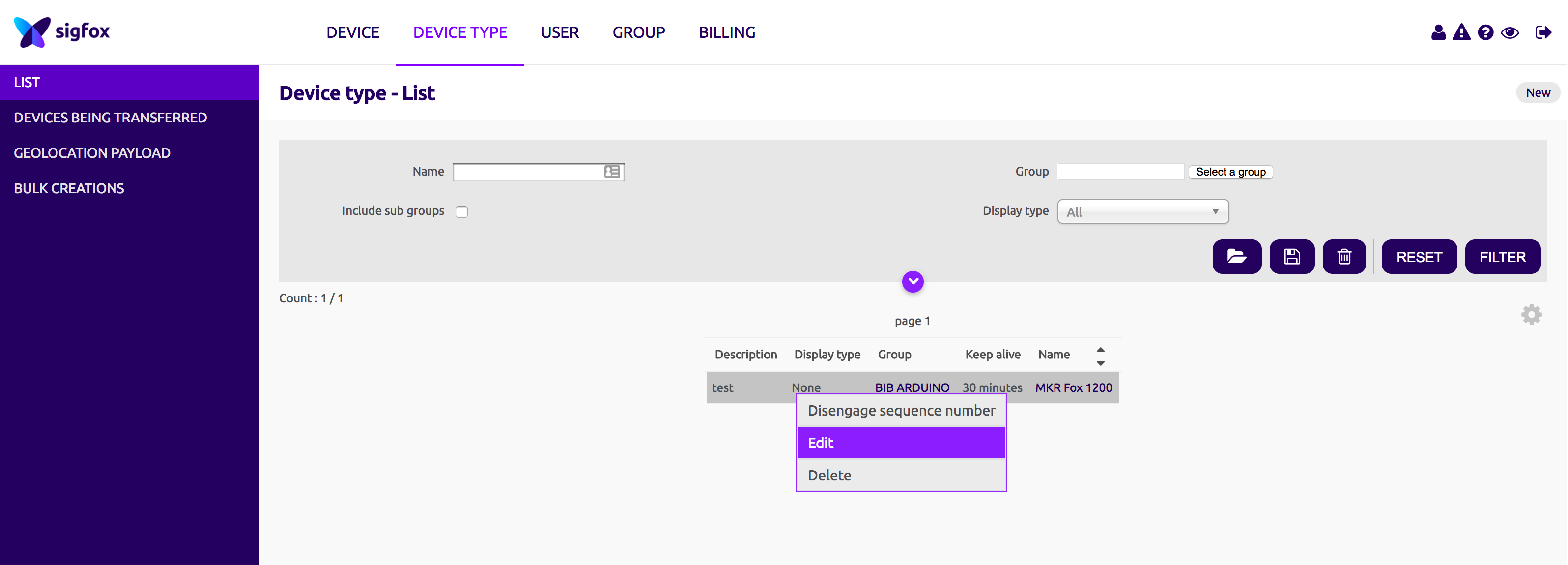Click the eye icon in header

(x=1510, y=32)
